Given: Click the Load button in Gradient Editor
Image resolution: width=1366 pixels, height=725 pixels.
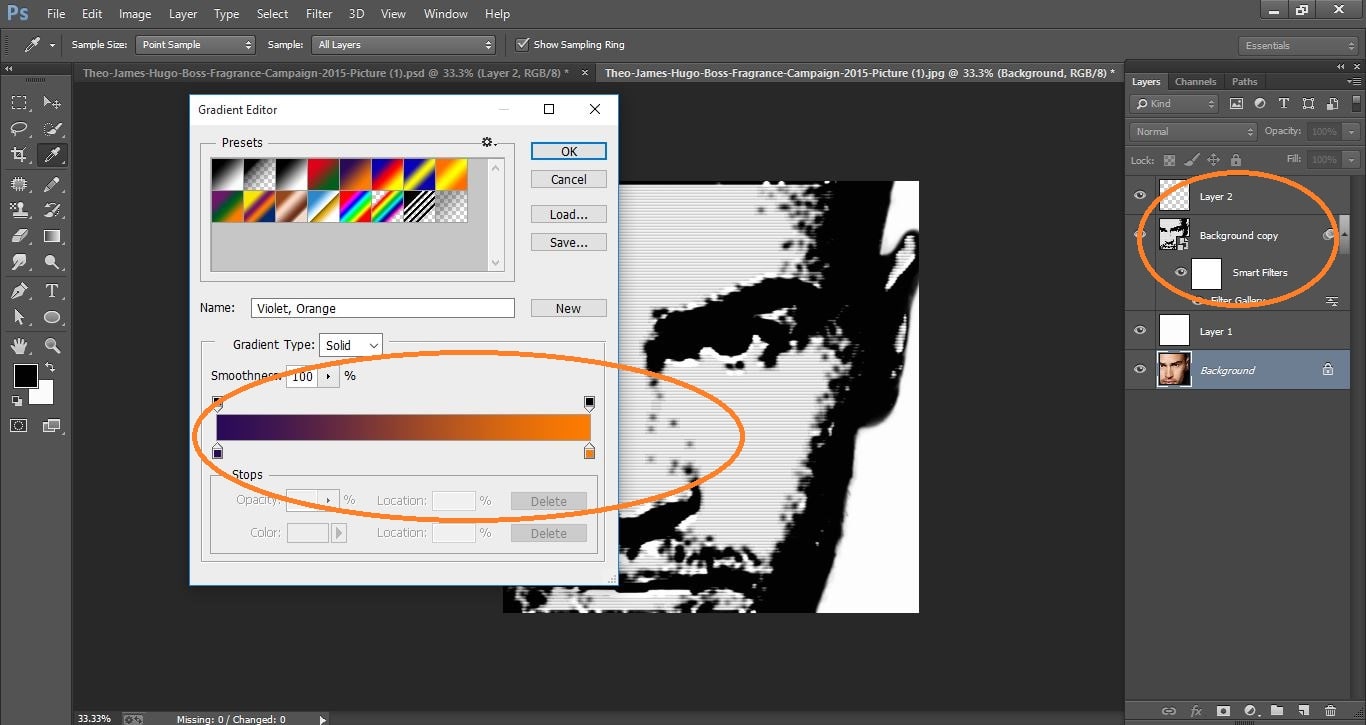Looking at the screenshot, I should click(568, 213).
